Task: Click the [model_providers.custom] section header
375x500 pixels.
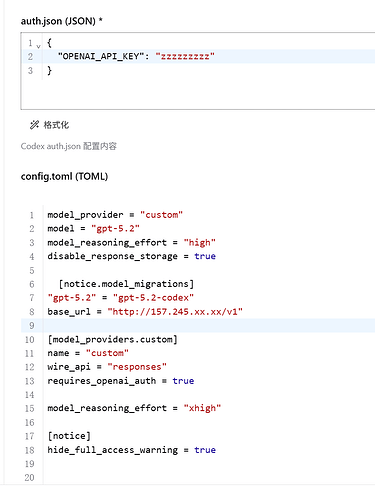Action: (x=112, y=339)
